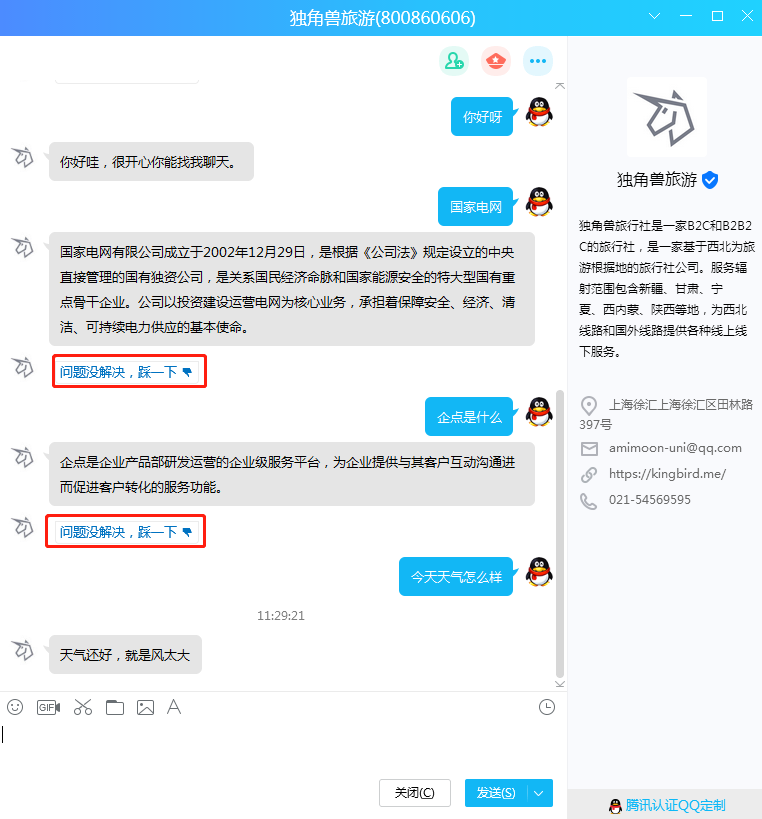The height and width of the screenshot is (819, 762).
Task: Click the GIF video icon
Action: coord(49,707)
